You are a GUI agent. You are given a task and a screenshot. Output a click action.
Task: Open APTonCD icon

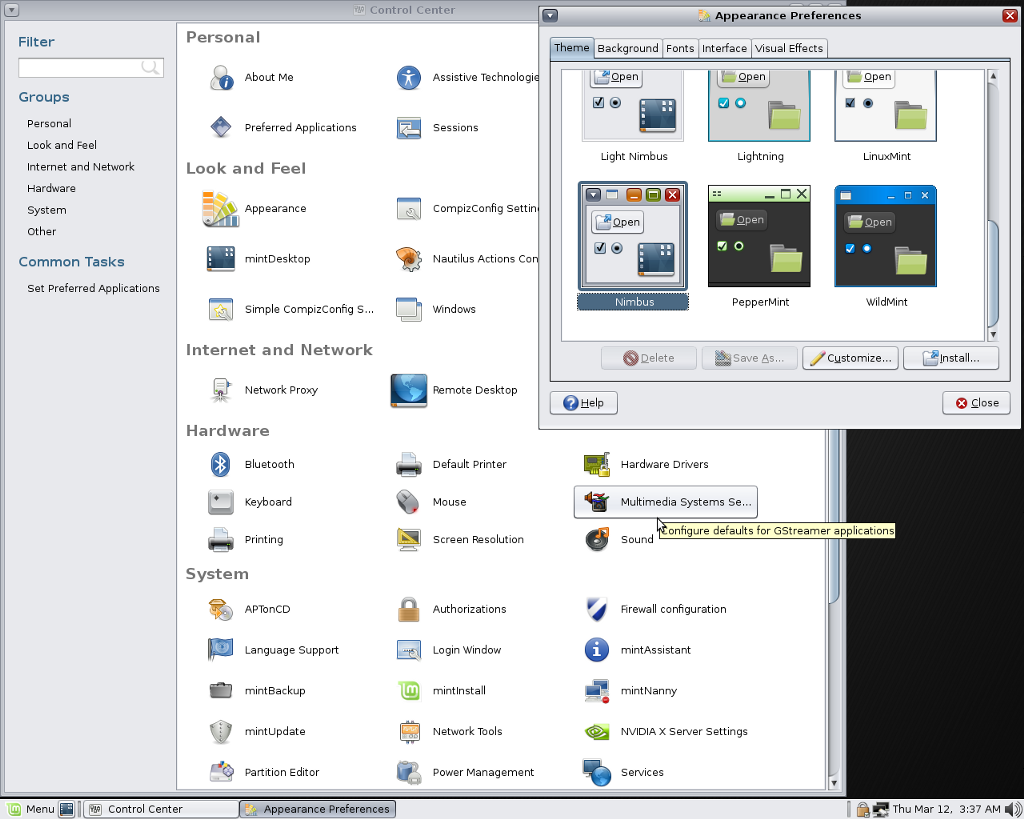click(221, 609)
